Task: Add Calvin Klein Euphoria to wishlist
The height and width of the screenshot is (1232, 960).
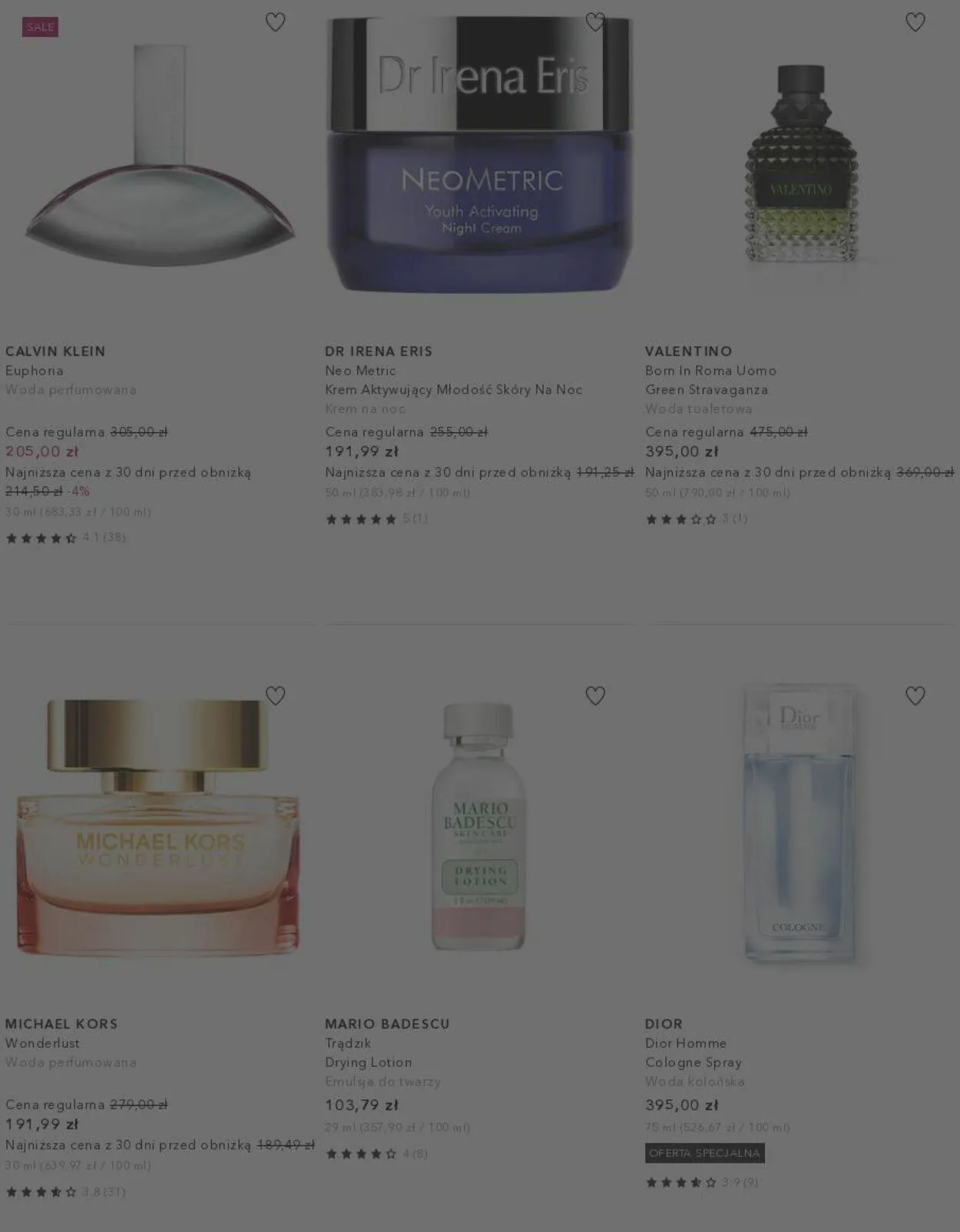Action: 275,22
